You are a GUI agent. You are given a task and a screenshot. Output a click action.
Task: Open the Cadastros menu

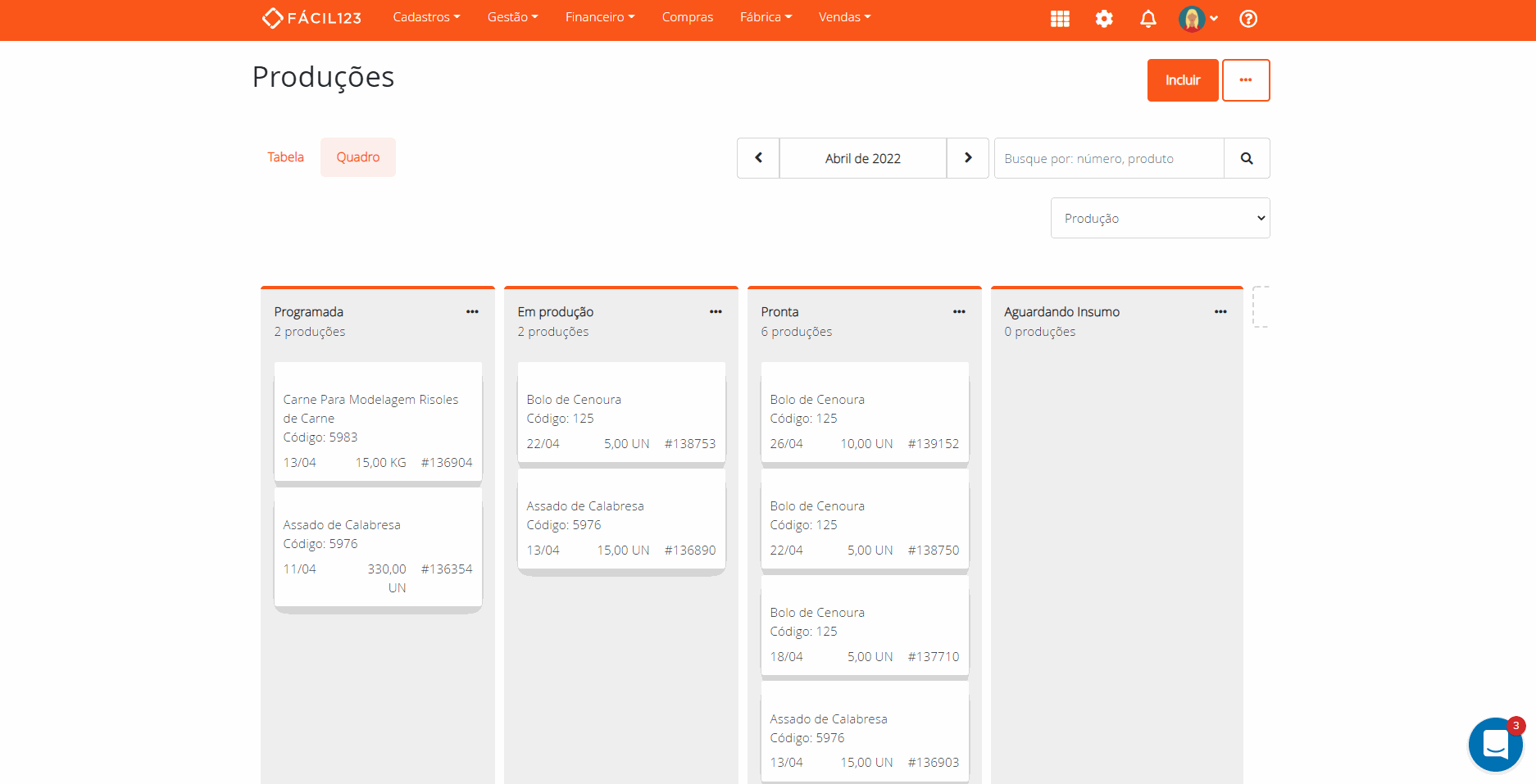click(426, 17)
